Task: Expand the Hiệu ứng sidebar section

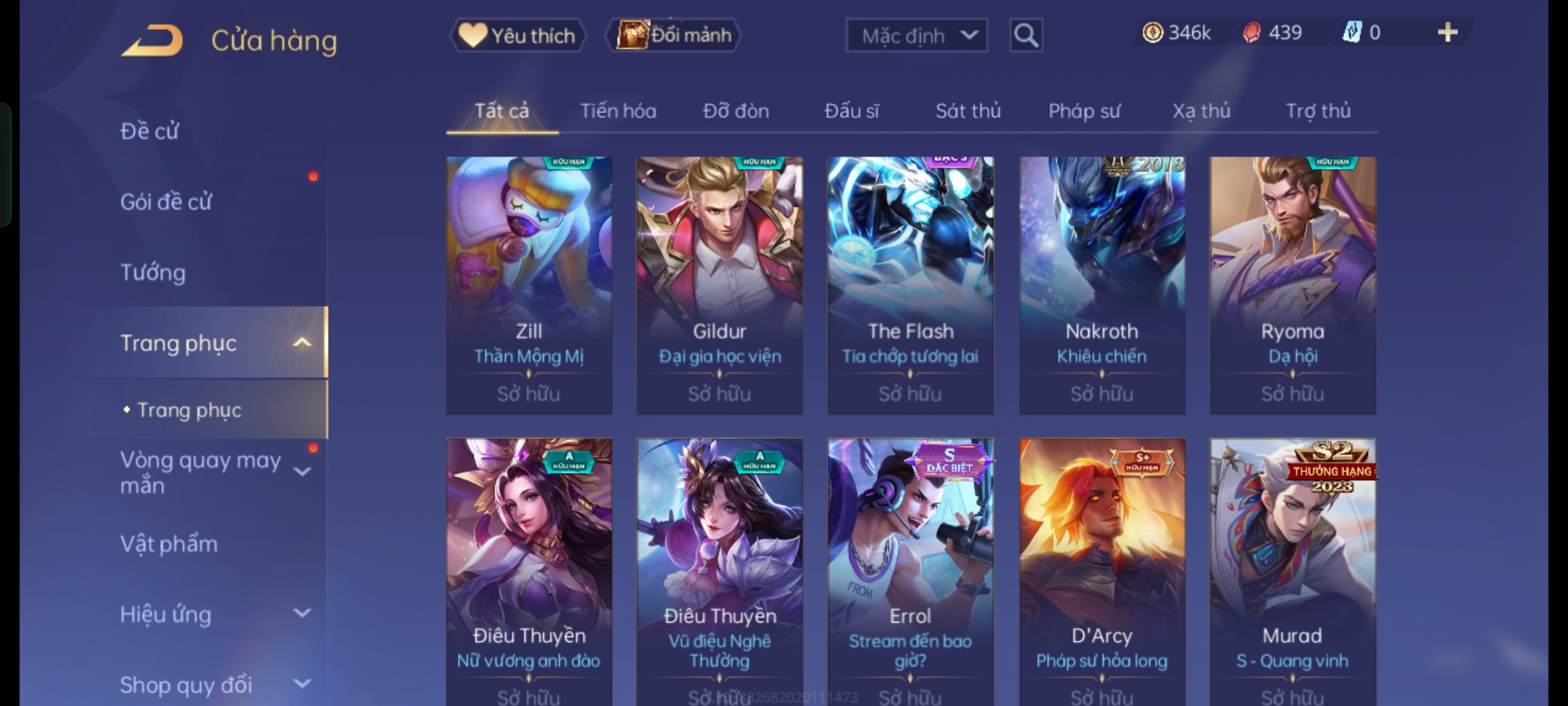Action: pyautogui.click(x=302, y=613)
